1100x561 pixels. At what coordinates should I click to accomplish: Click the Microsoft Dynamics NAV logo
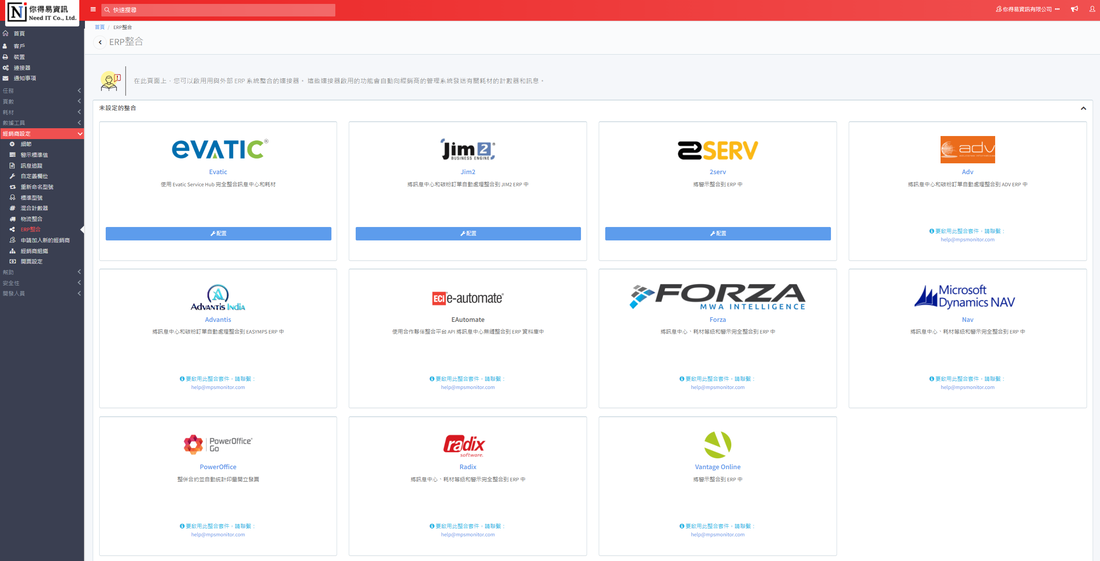pos(965,297)
